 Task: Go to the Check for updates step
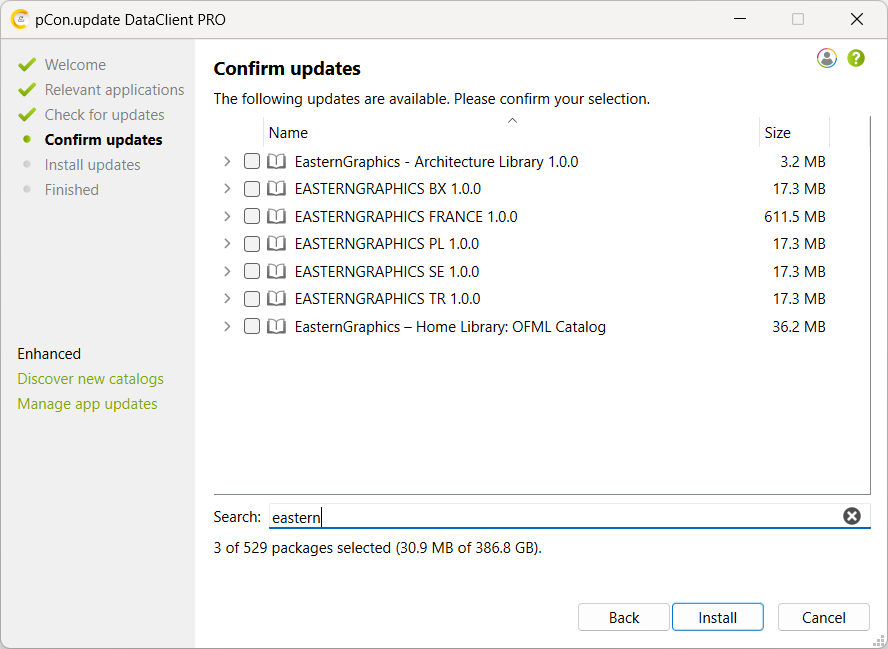[x=105, y=115]
